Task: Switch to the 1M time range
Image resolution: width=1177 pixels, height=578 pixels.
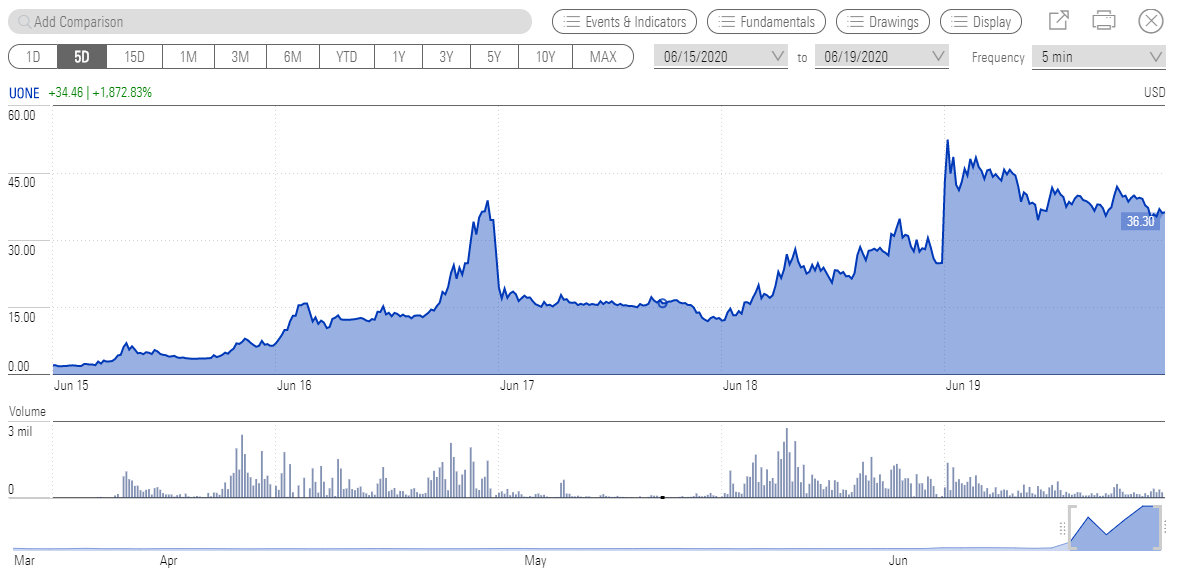Action: [x=188, y=57]
